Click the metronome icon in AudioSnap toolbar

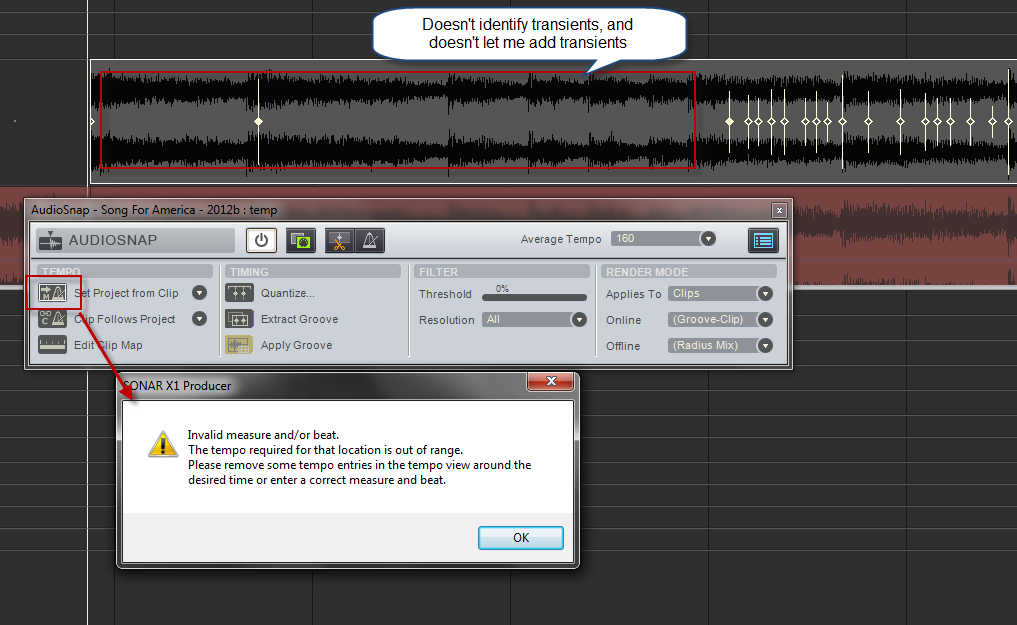(x=369, y=240)
